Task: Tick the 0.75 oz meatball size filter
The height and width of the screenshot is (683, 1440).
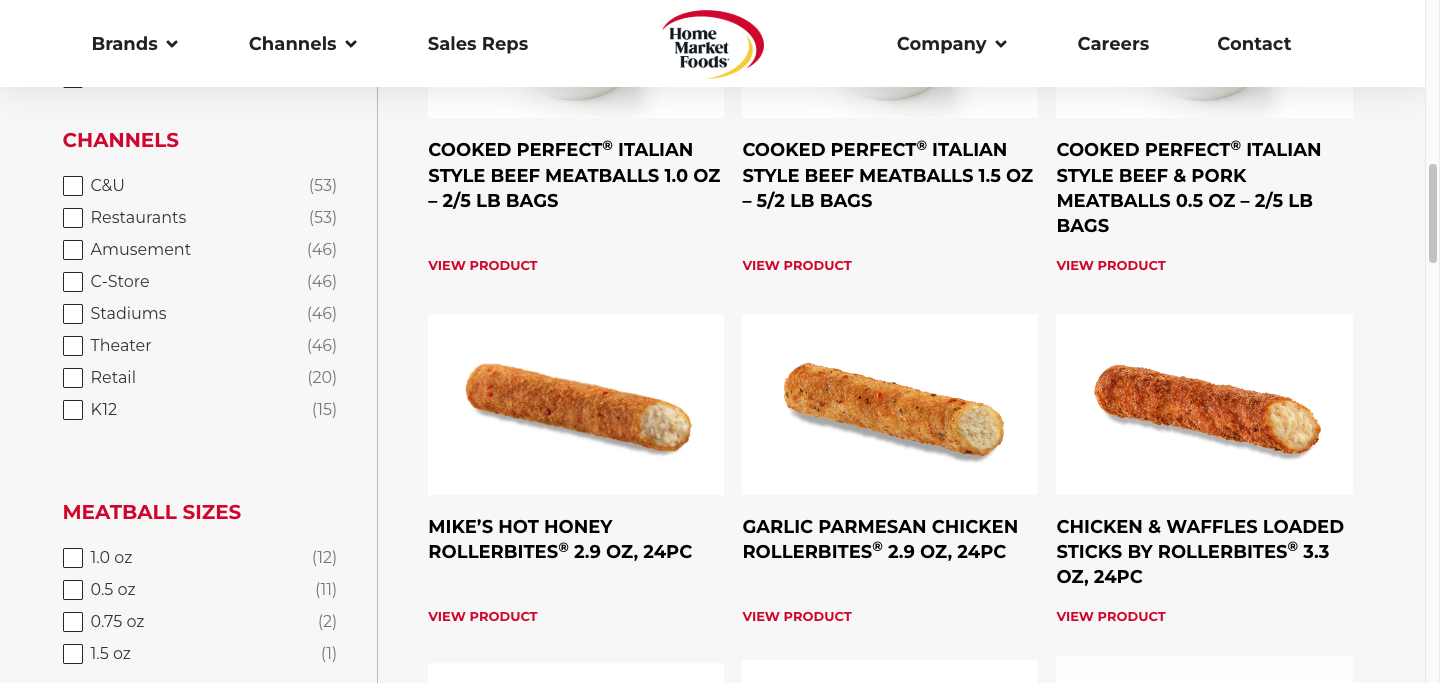Action: pos(73,622)
